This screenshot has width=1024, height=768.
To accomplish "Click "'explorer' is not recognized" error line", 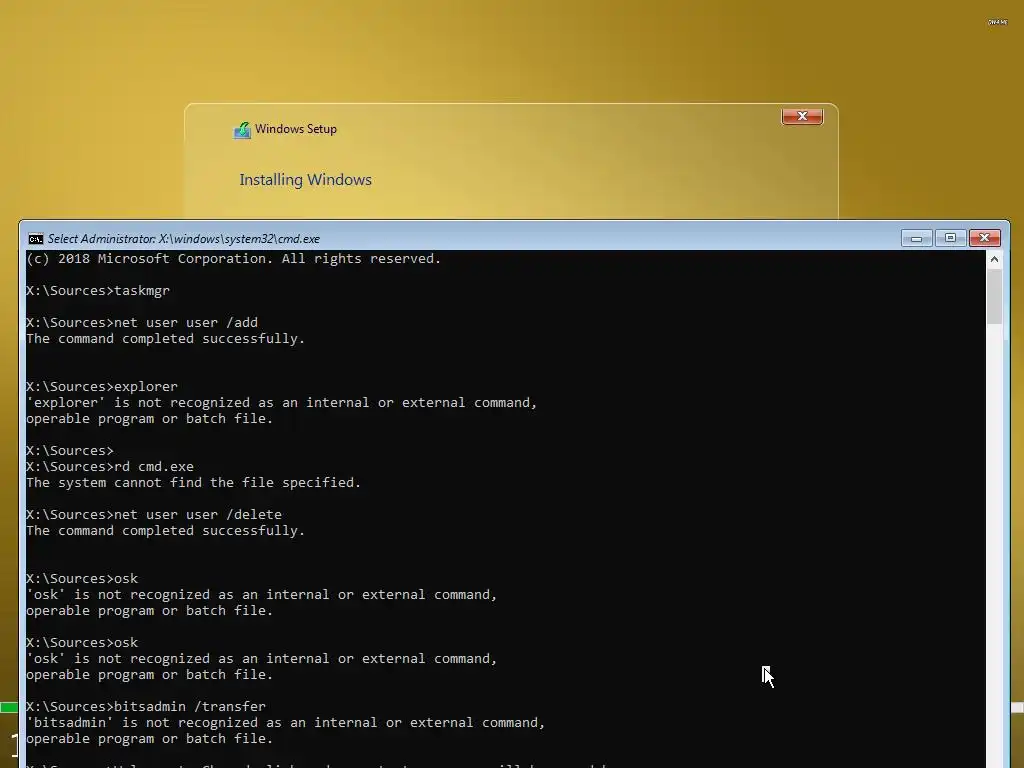I will coord(281,403).
